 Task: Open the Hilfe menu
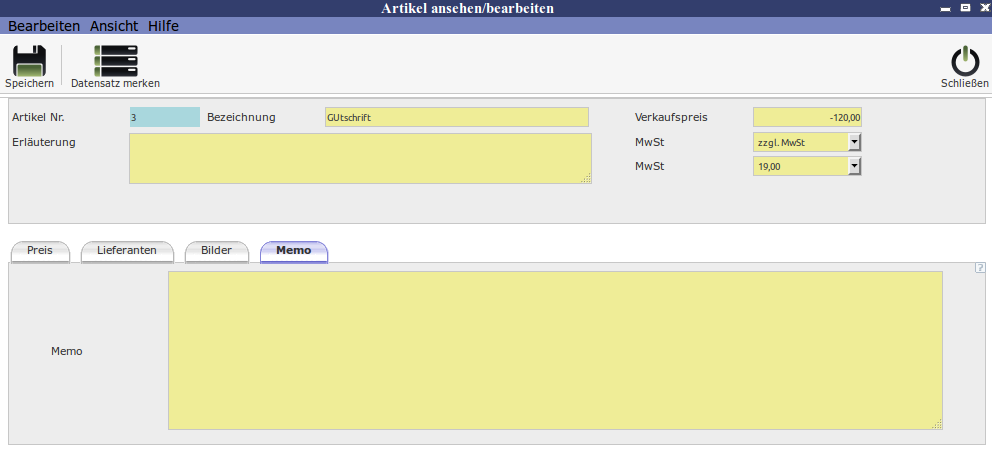point(163,26)
